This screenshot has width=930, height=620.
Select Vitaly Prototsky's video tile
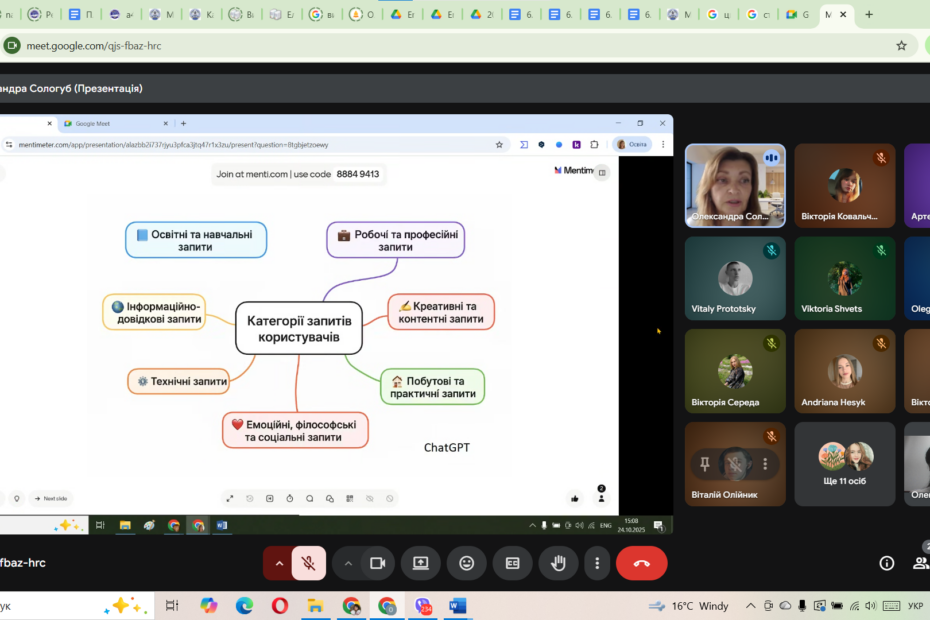pos(735,278)
